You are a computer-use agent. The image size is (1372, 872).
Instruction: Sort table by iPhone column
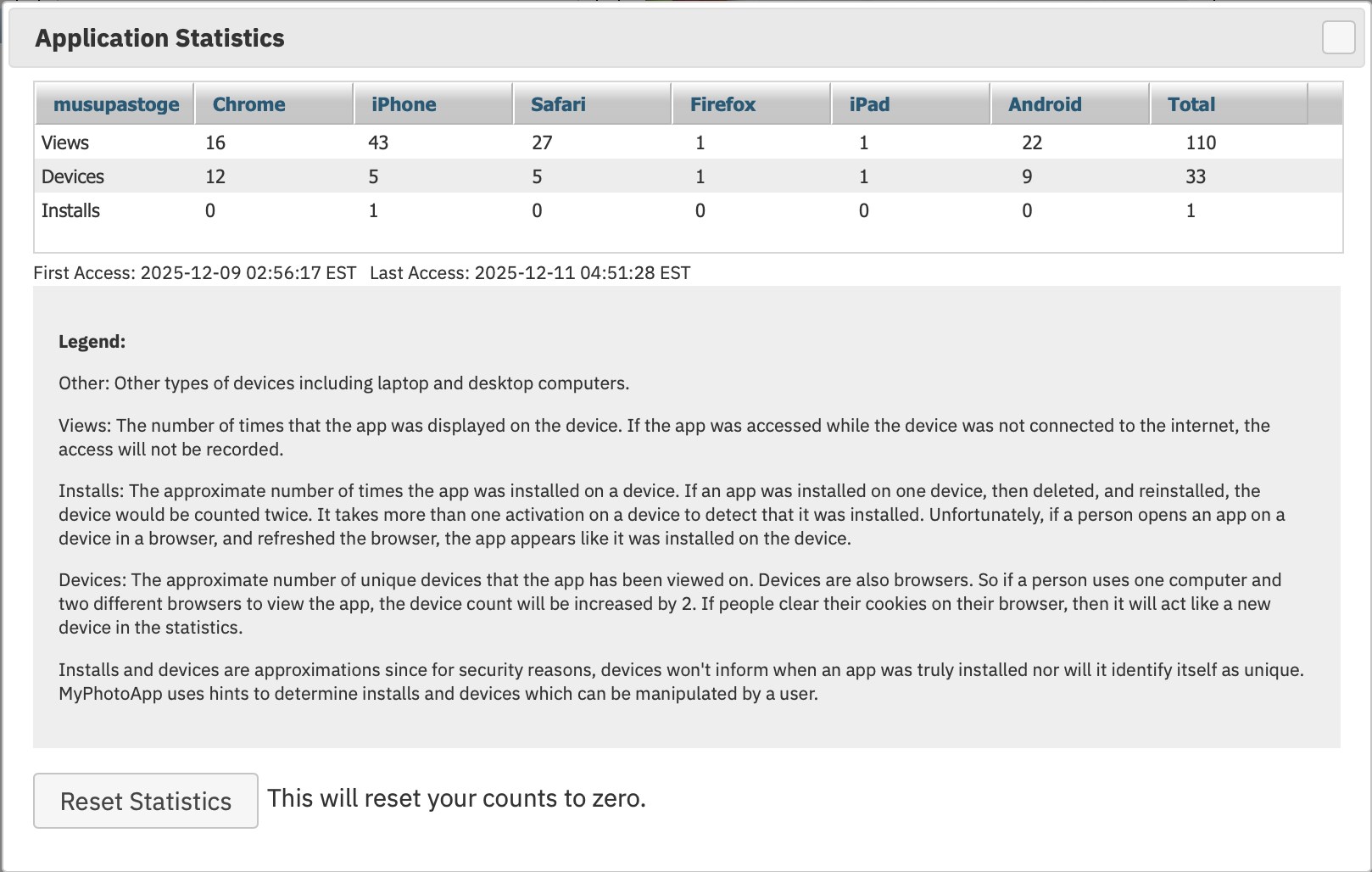pyautogui.click(x=404, y=104)
